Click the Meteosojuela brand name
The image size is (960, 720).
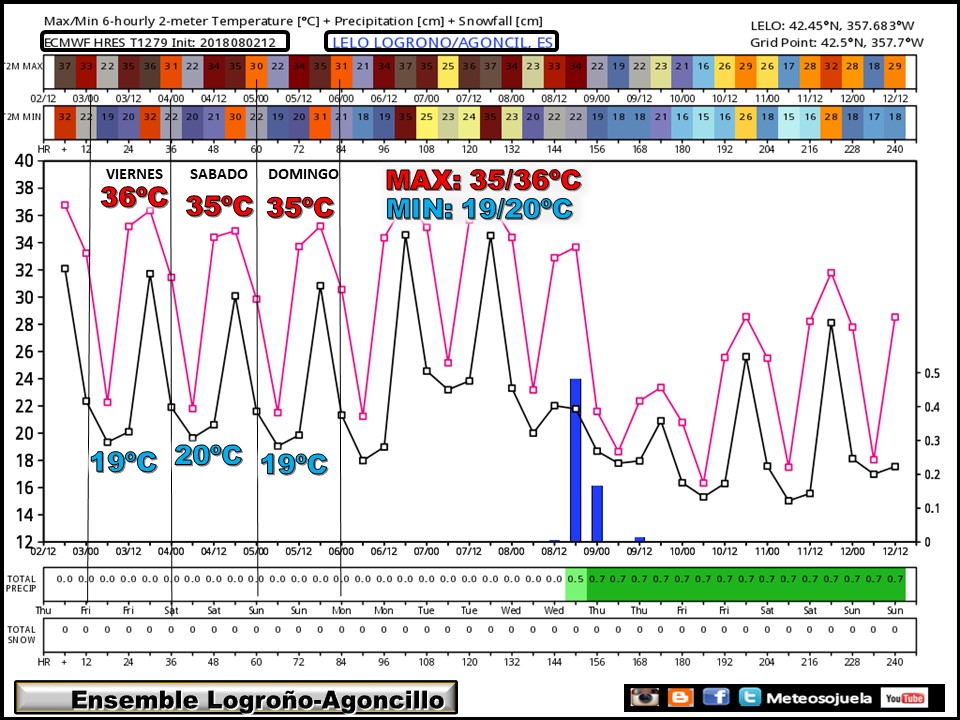(819, 698)
